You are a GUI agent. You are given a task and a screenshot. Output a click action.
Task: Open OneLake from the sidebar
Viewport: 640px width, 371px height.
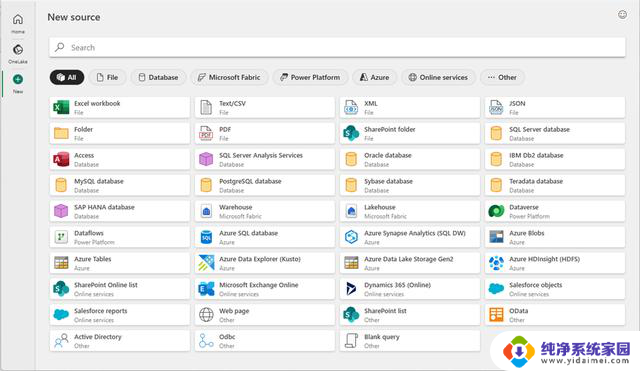click(x=18, y=50)
